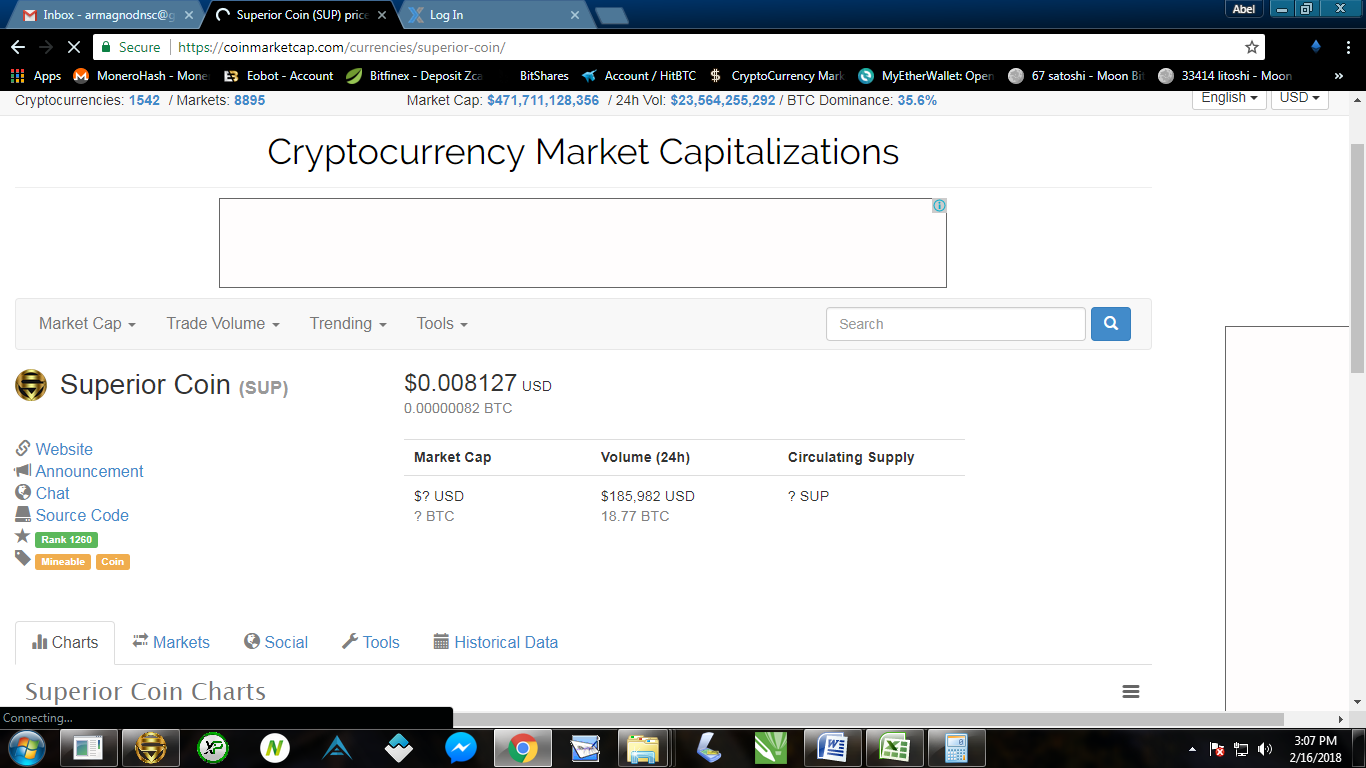1366x768 pixels.
Task: Show more bookmarks with the chevron
Action: (1339, 76)
